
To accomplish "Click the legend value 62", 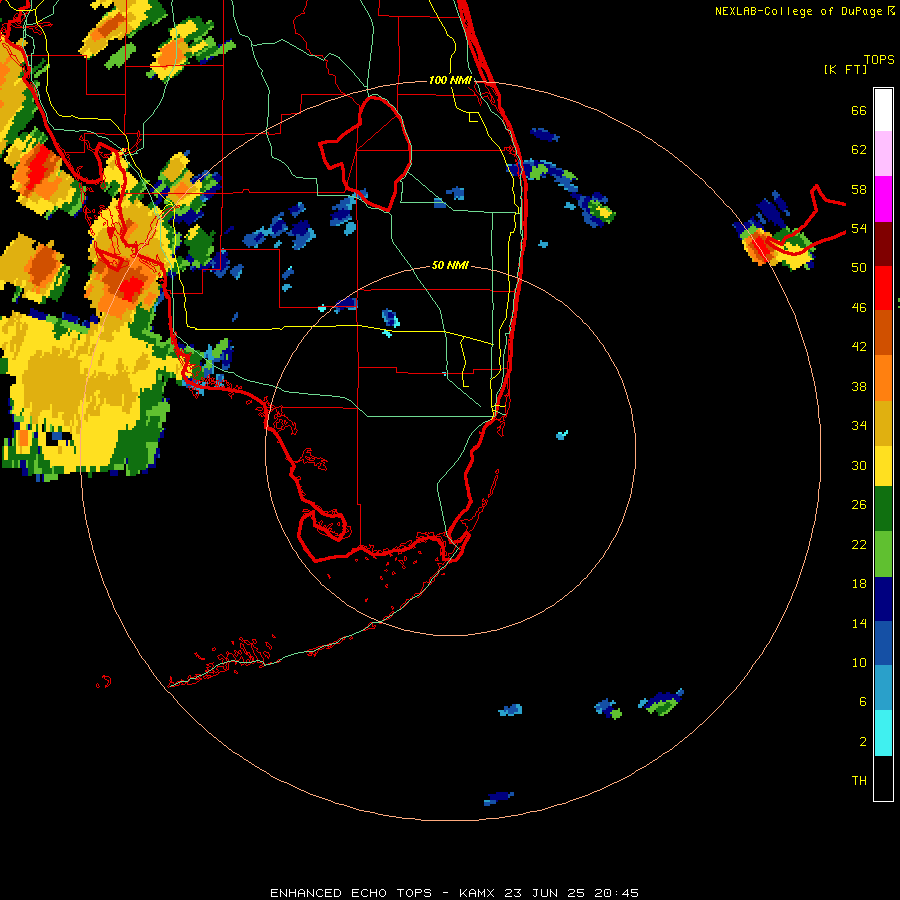I will tap(859, 150).
